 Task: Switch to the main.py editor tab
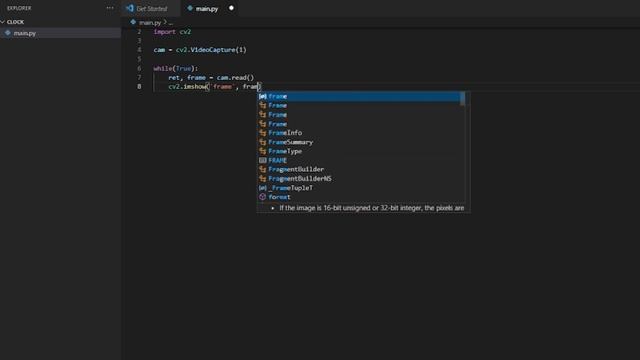tap(207, 9)
